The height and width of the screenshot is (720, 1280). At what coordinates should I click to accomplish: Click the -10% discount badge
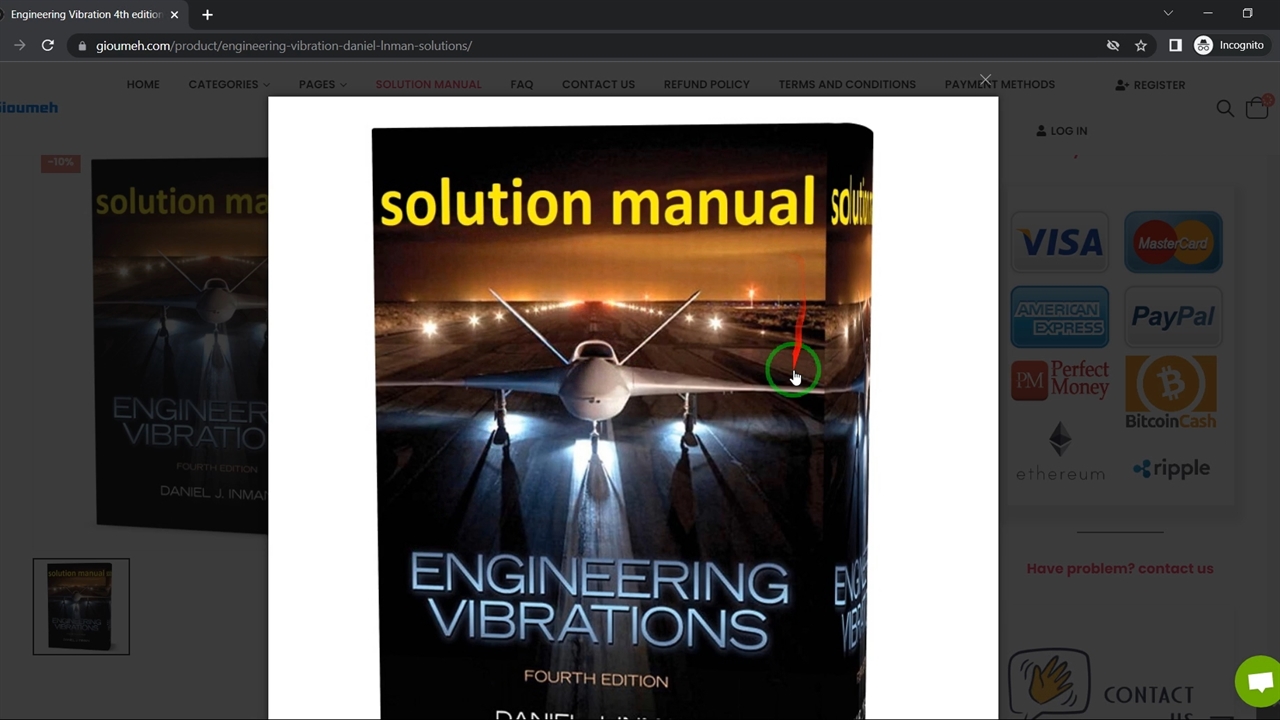pyautogui.click(x=60, y=163)
